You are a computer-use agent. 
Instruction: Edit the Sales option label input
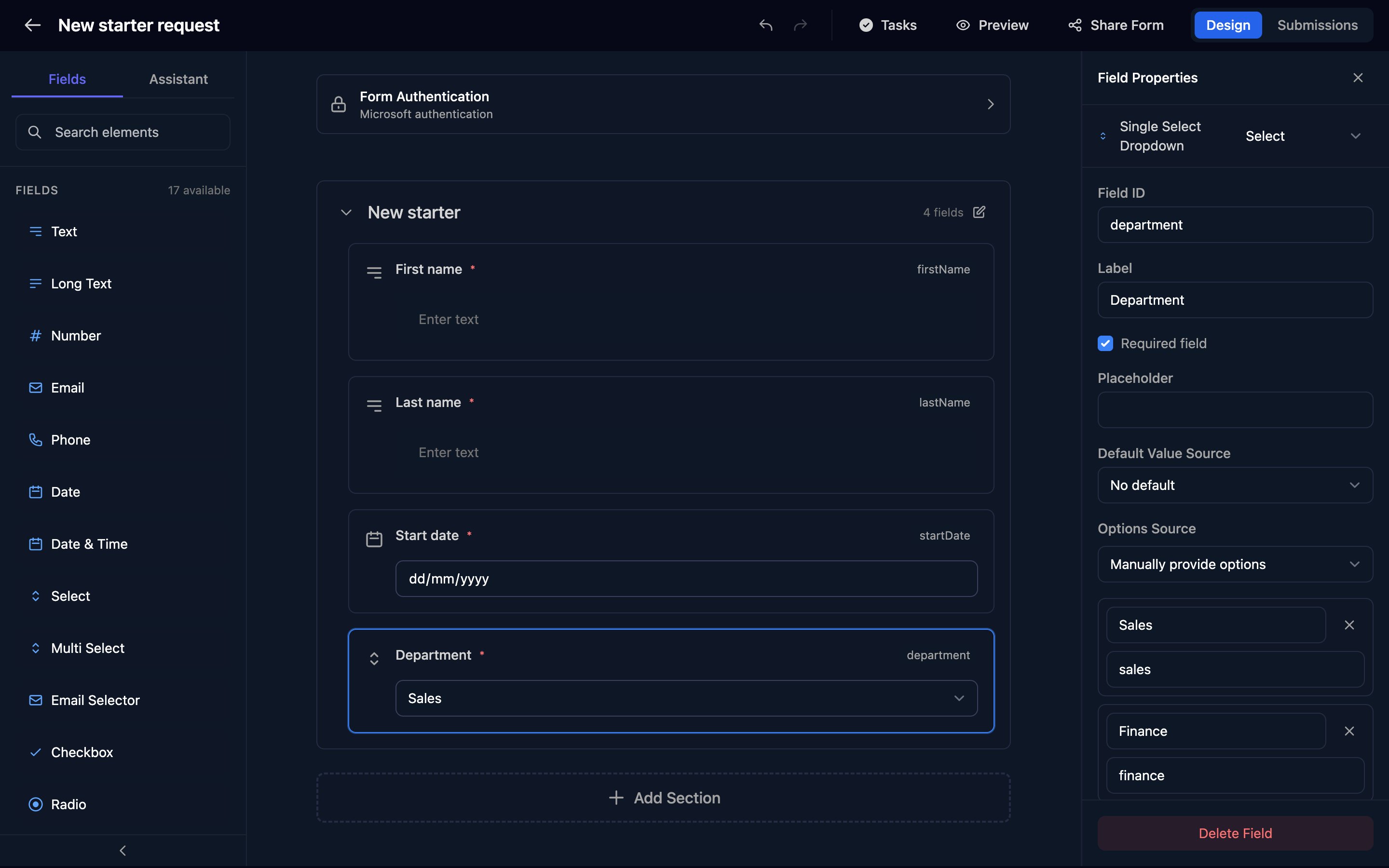[1216, 625]
